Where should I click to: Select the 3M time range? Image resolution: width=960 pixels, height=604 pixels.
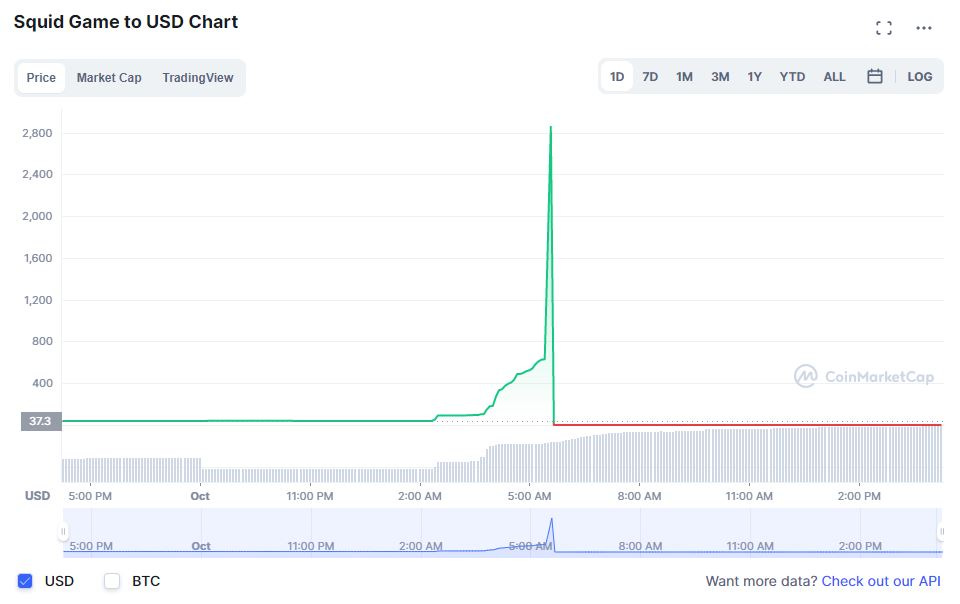[720, 76]
